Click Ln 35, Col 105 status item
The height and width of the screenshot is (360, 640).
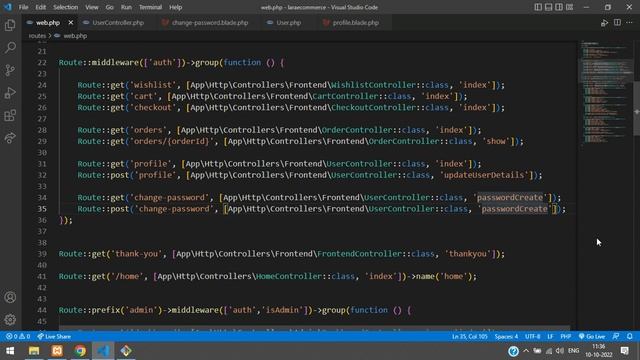469,336
